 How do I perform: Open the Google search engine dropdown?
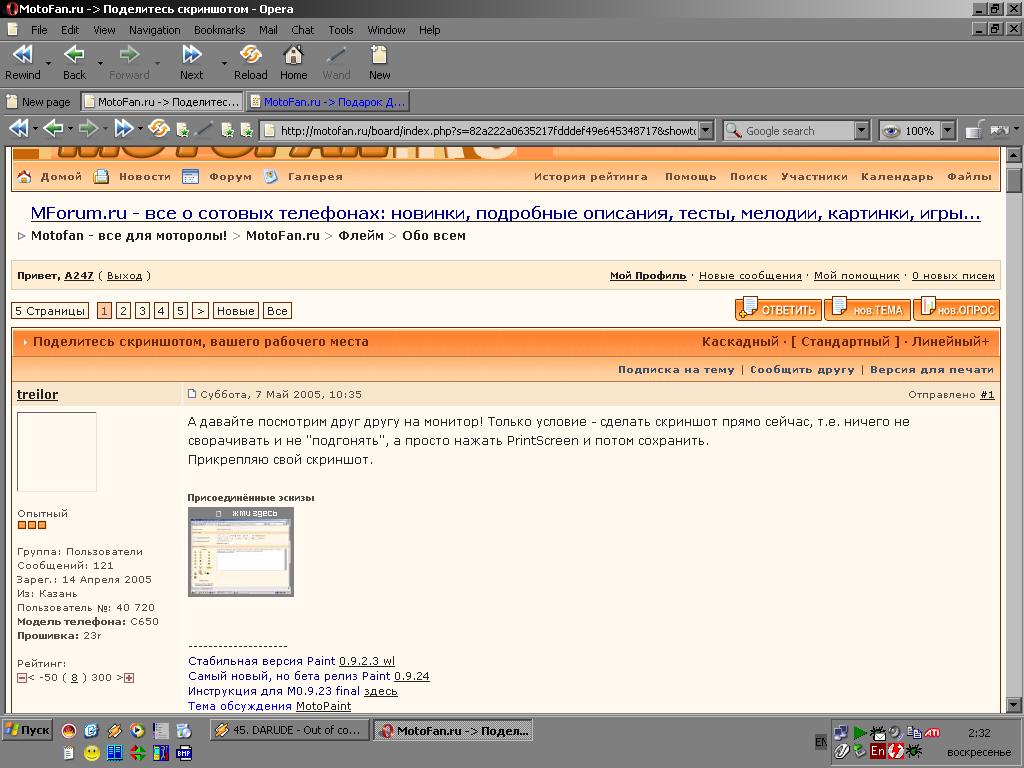(x=862, y=131)
